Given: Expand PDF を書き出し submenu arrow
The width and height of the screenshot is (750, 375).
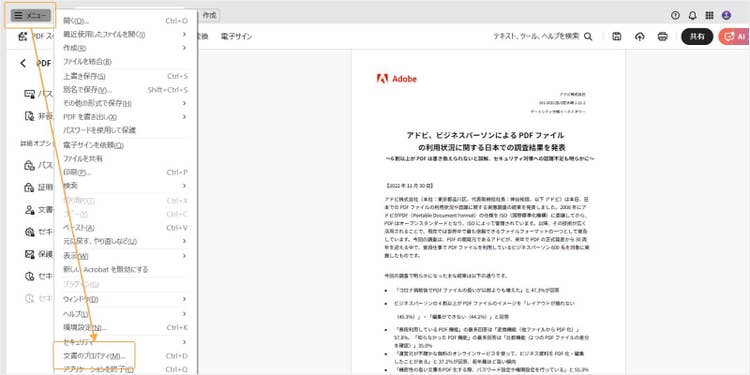Looking at the screenshot, I should pos(185,117).
